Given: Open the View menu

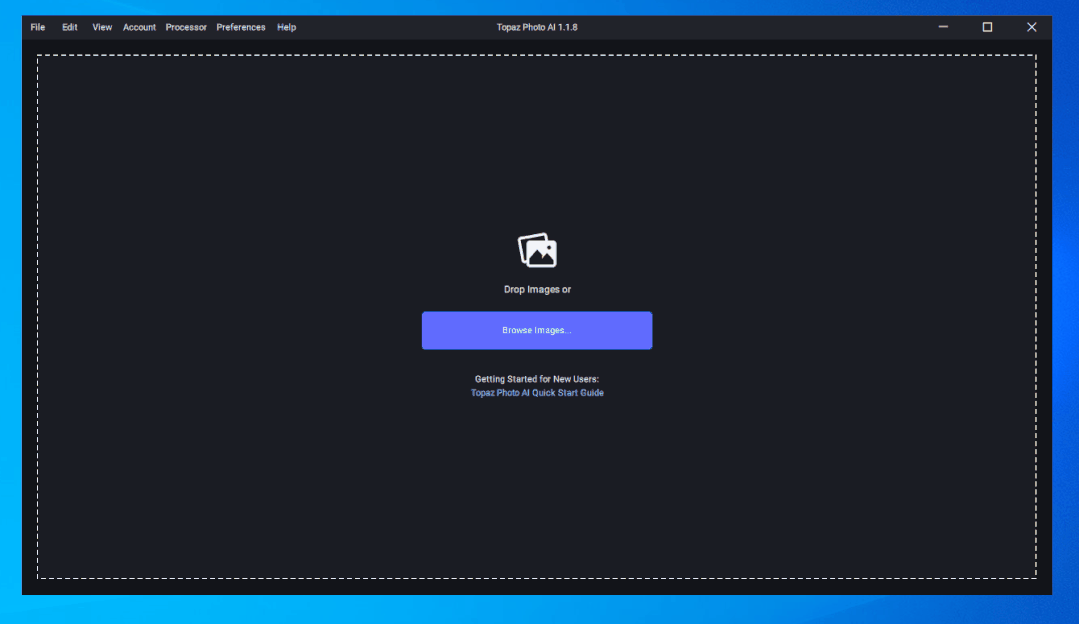Looking at the screenshot, I should [x=102, y=28].
